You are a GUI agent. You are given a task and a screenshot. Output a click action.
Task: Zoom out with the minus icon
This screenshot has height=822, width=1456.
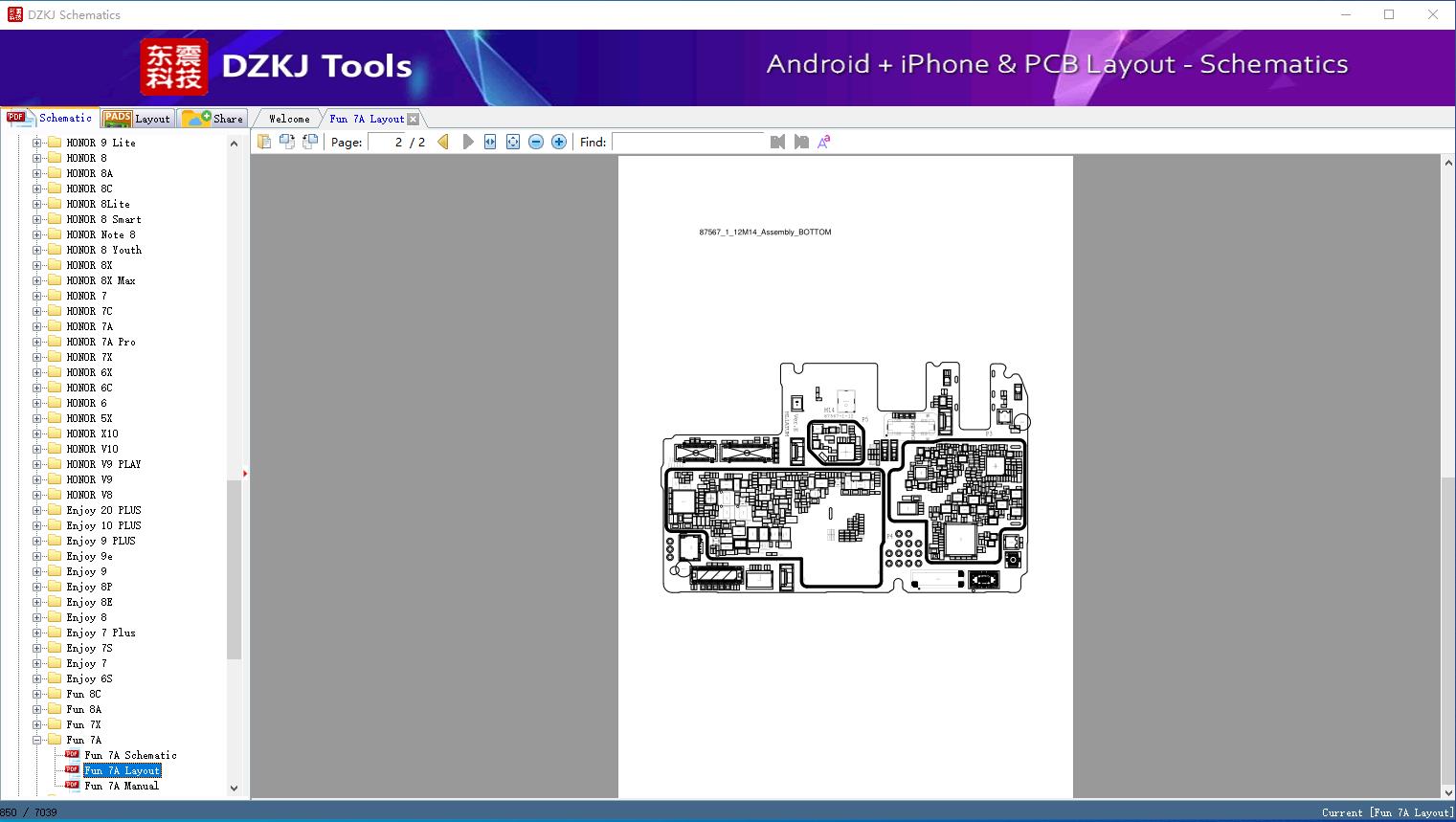[x=536, y=142]
